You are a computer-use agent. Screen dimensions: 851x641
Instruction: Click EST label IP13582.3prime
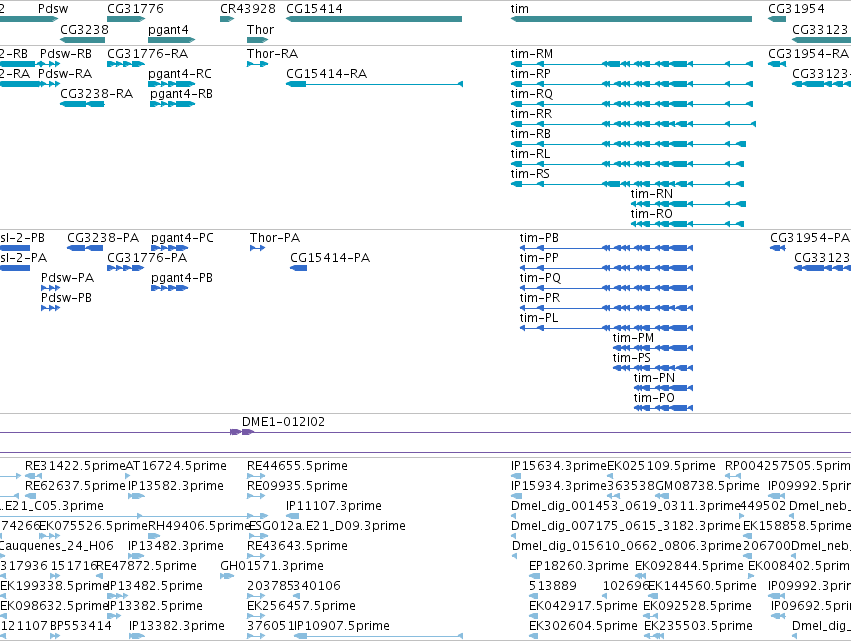[176, 486]
